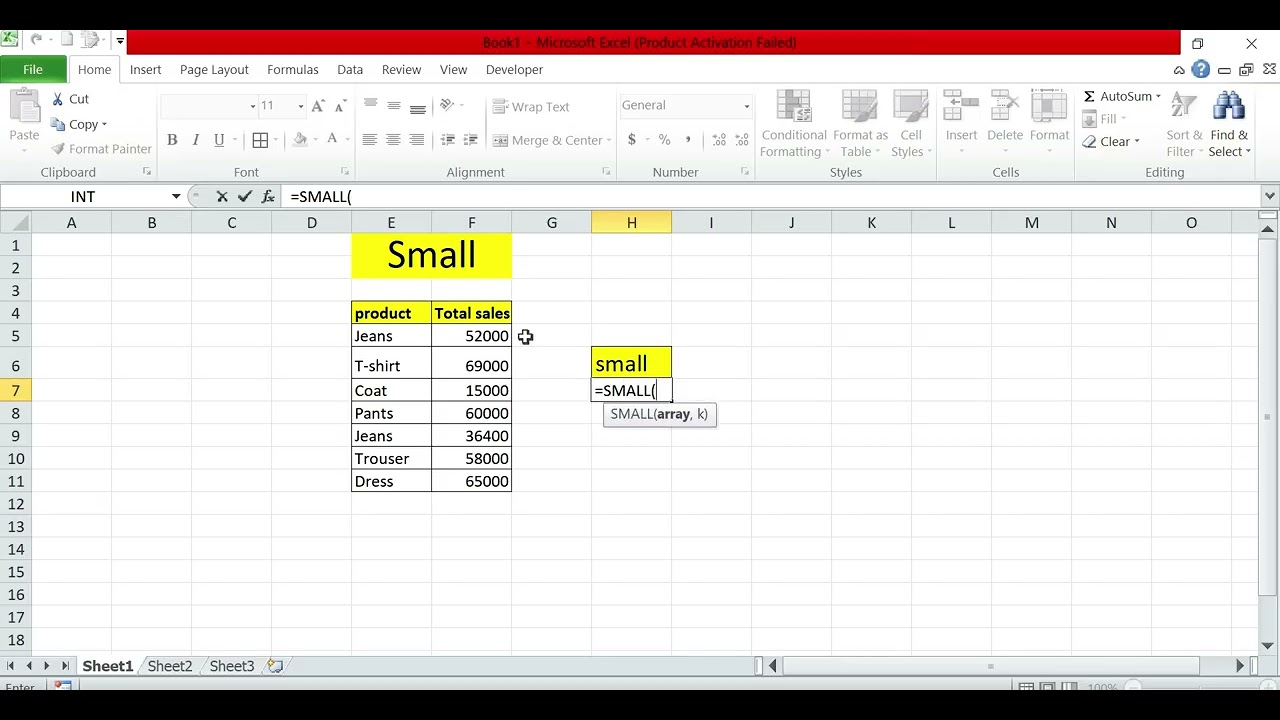Toggle Center text alignment

pos(394,140)
